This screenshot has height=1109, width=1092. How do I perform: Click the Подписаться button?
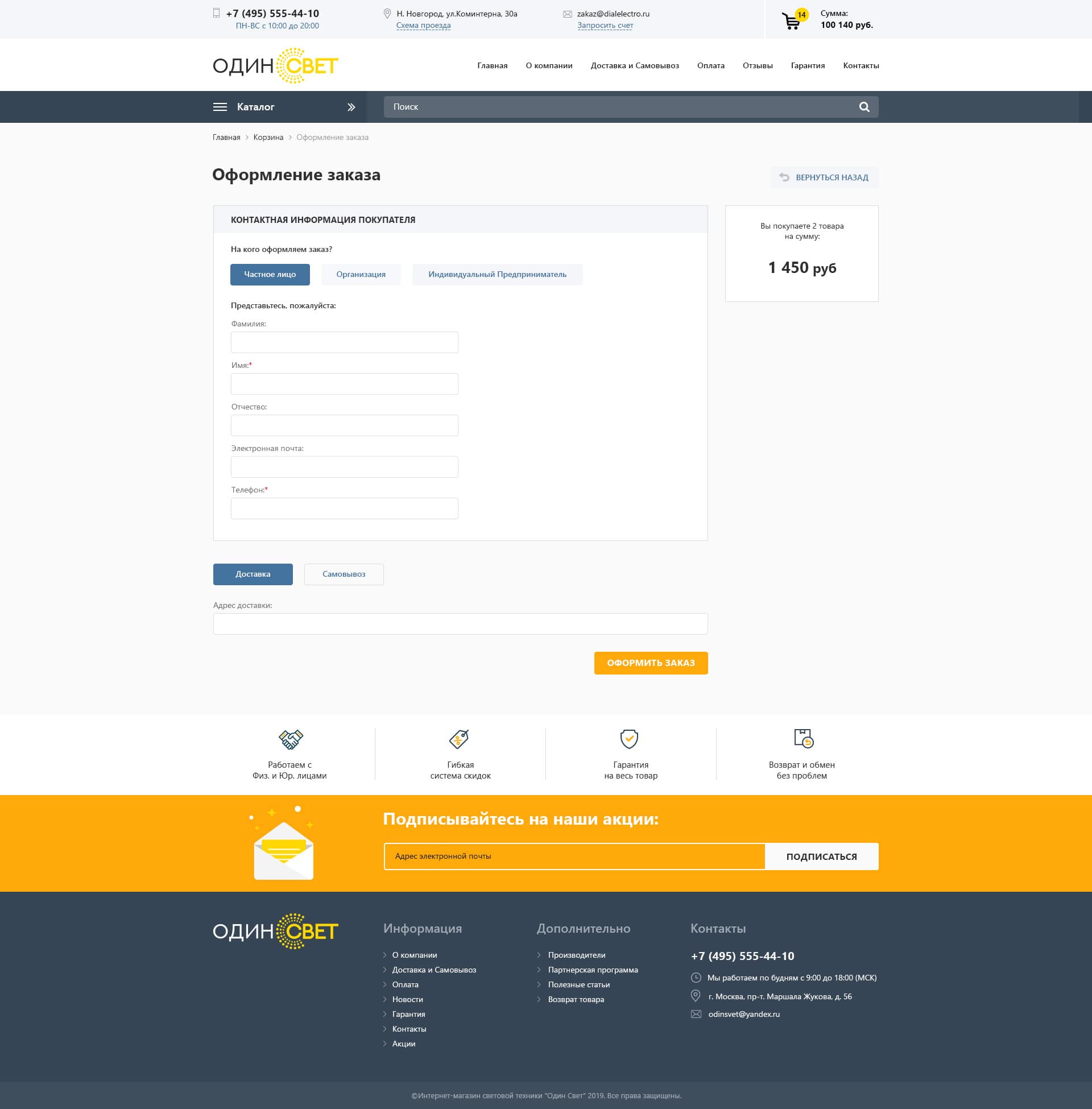pyautogui.click(x=821, y=856)
